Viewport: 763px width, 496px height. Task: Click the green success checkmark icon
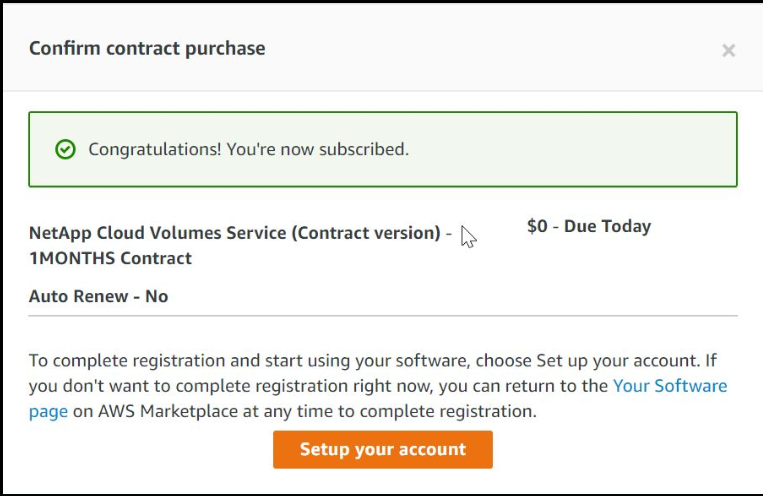[x=65, y=149]
